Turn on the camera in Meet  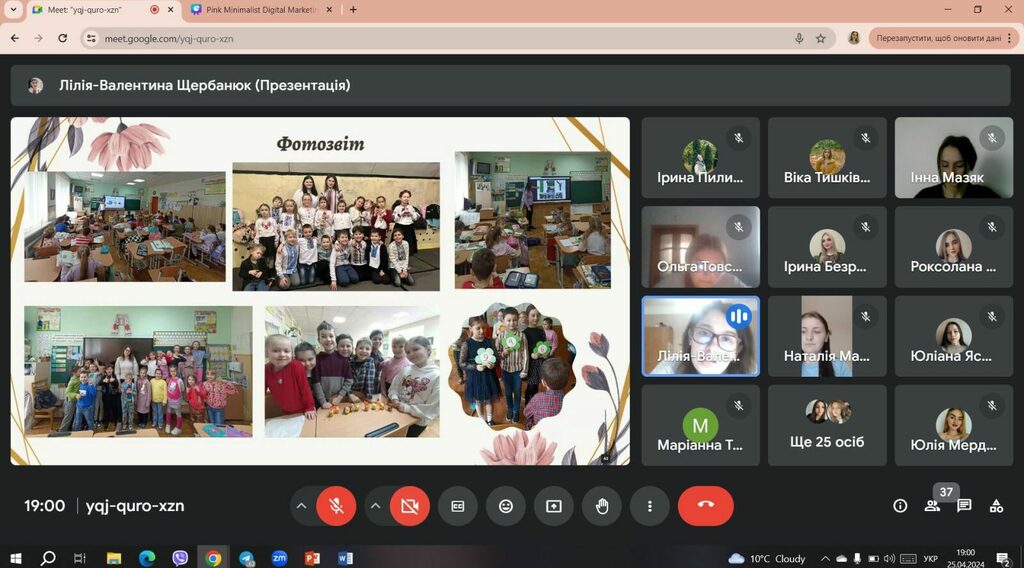[x=409, y=506]
